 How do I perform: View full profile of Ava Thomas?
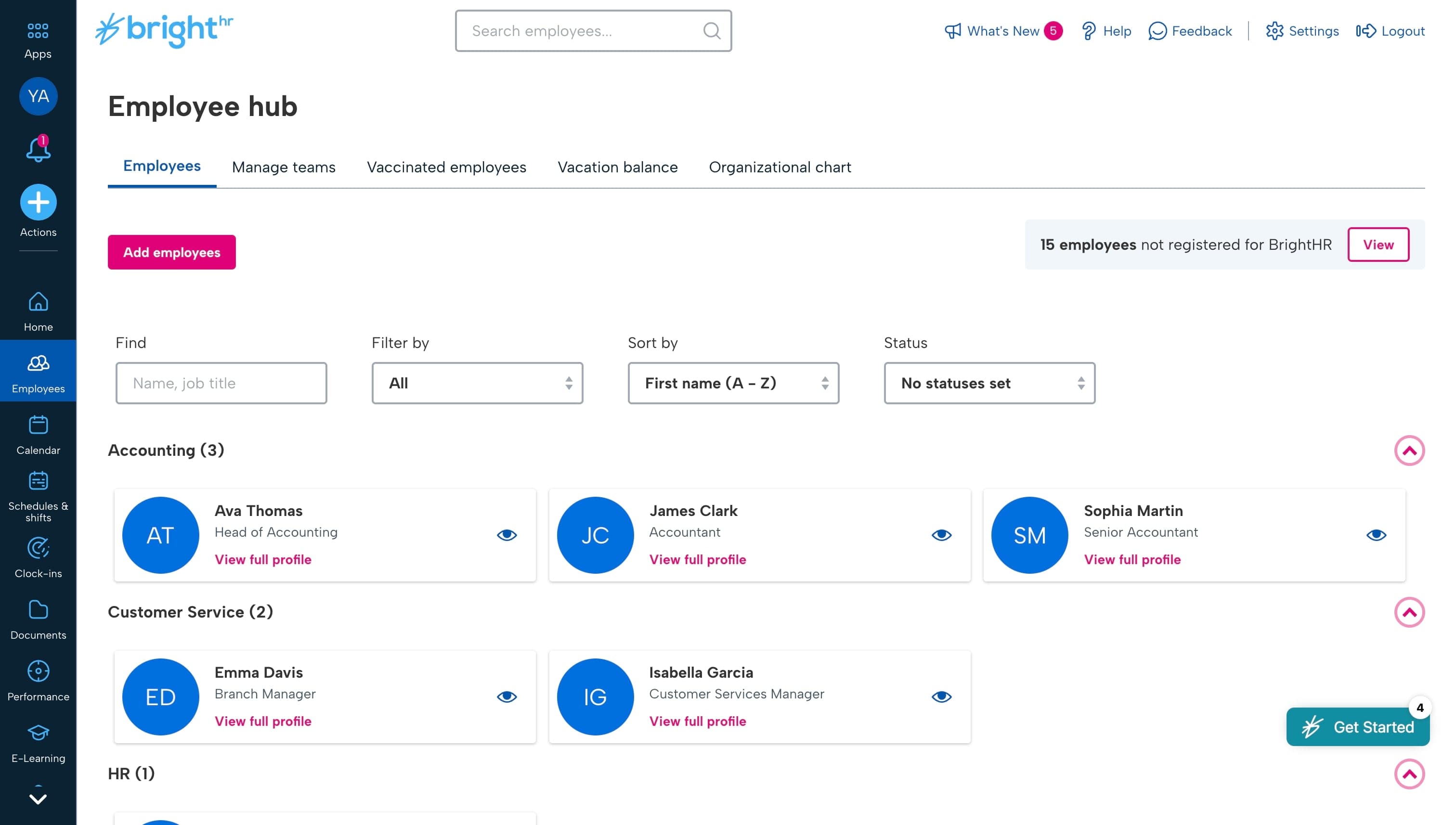(x=263, y=559)
